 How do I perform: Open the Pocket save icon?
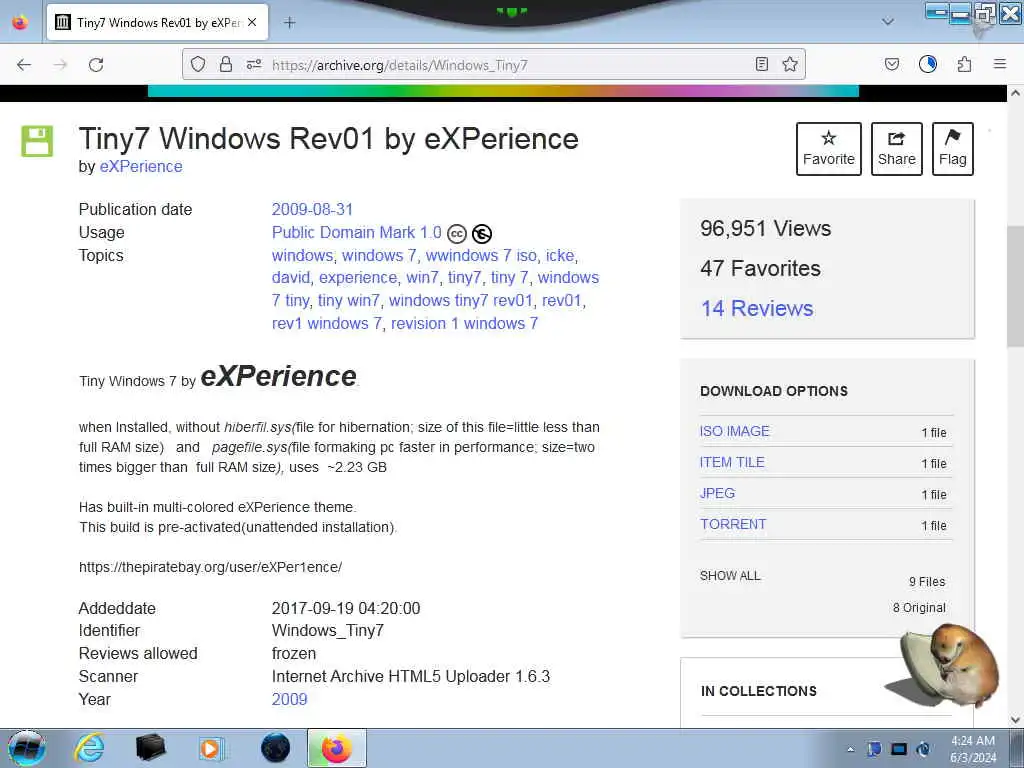891,64
